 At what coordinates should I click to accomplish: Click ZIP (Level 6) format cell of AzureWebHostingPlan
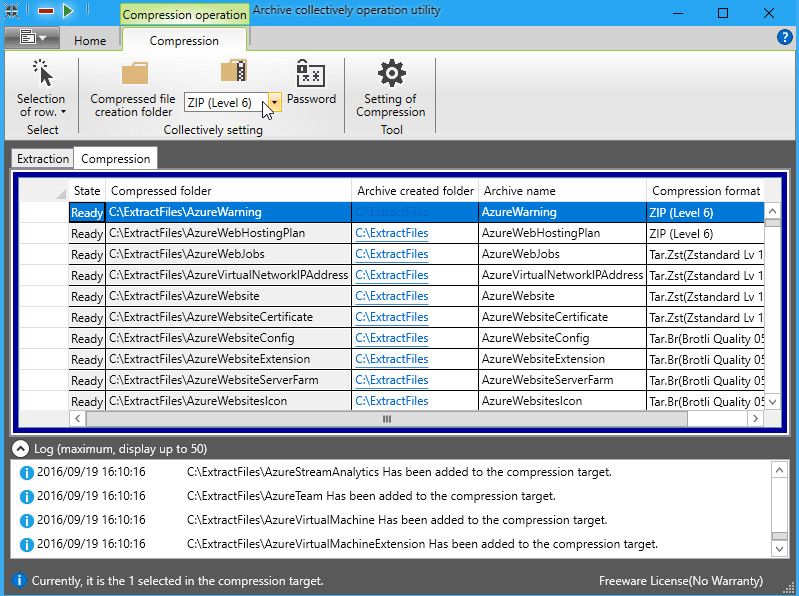click(x=705, y=233)
